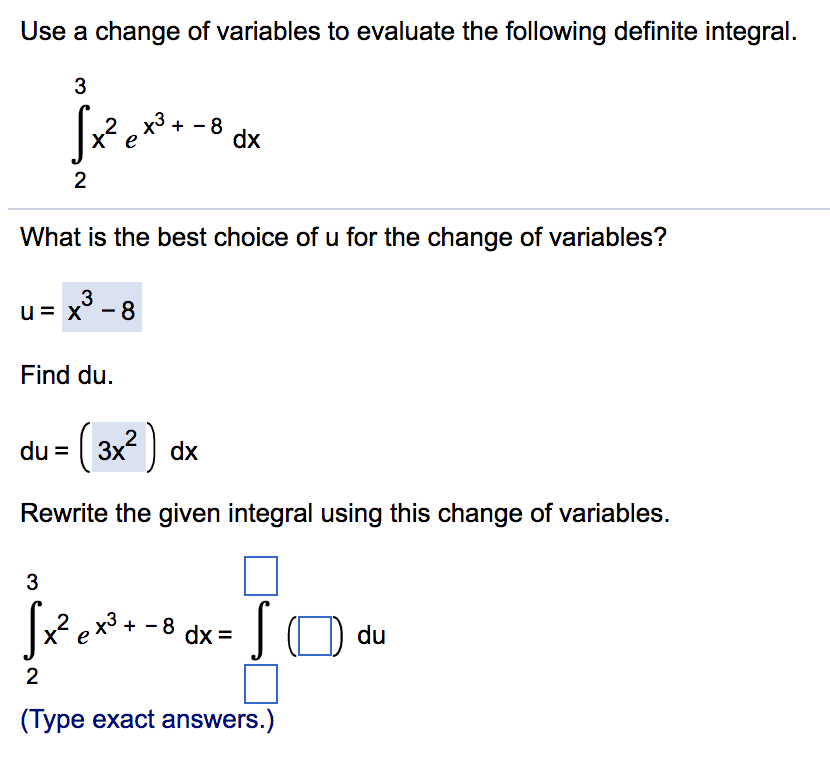The width and height of the screenshot is (830, 776).
Task: Click the upper bound 3 of the original integral
Action: pyautogui.click(x=78, y=88)
